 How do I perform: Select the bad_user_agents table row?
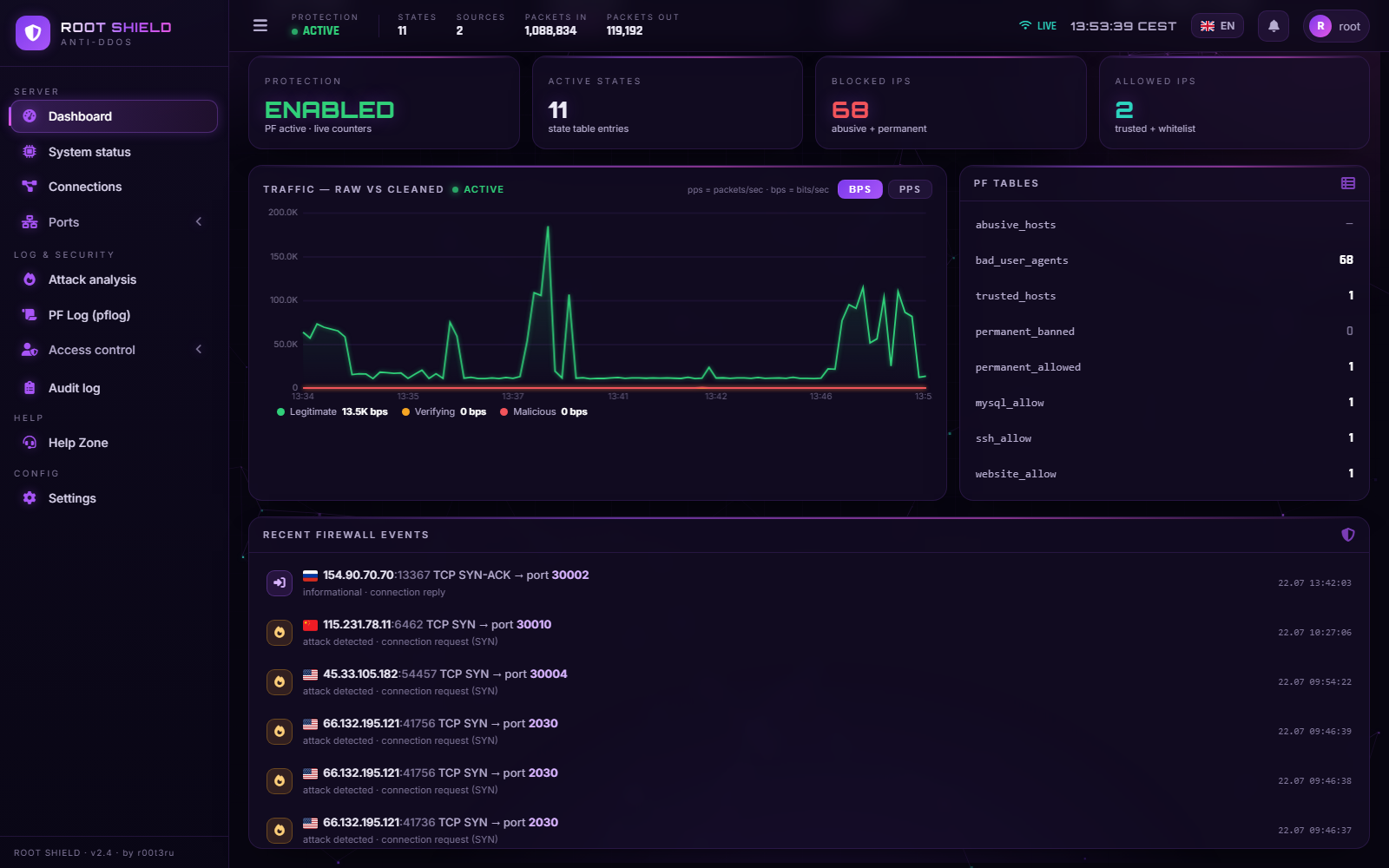1164,260
